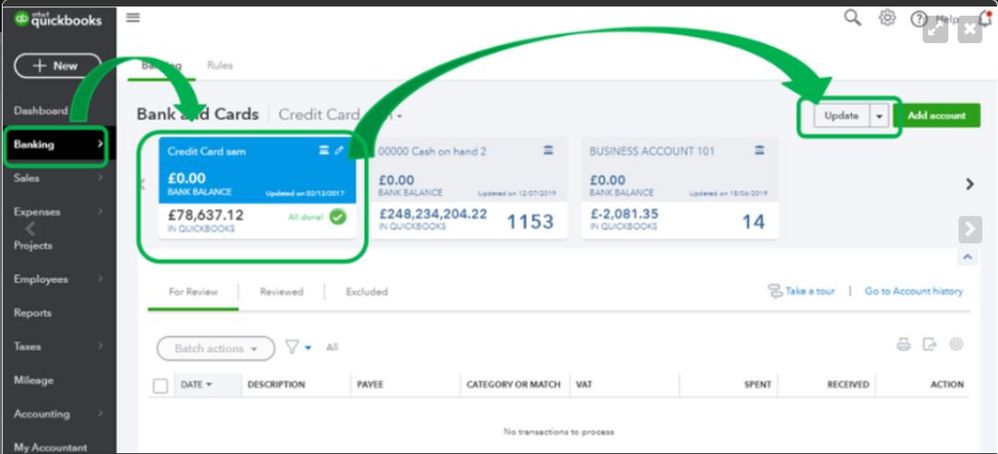Image resolution: width=998 pixels, height=454 pixels.
Task: Click the + New button
Action: [x=57, y=66]
